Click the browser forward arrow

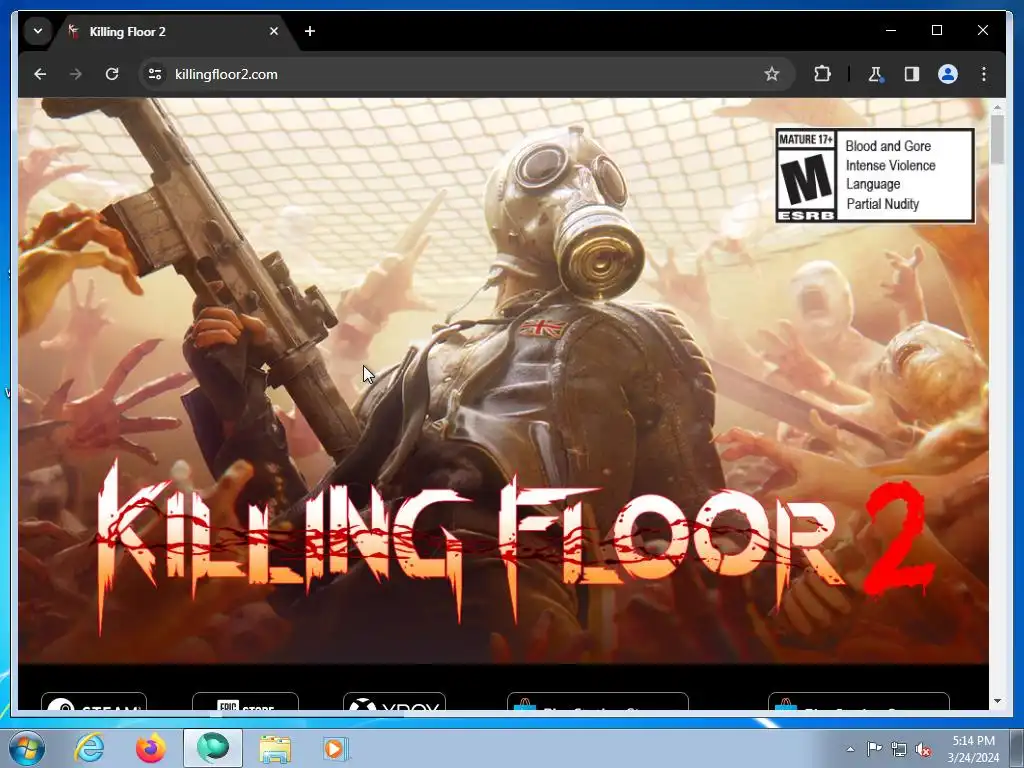click(x=76, y=74)
